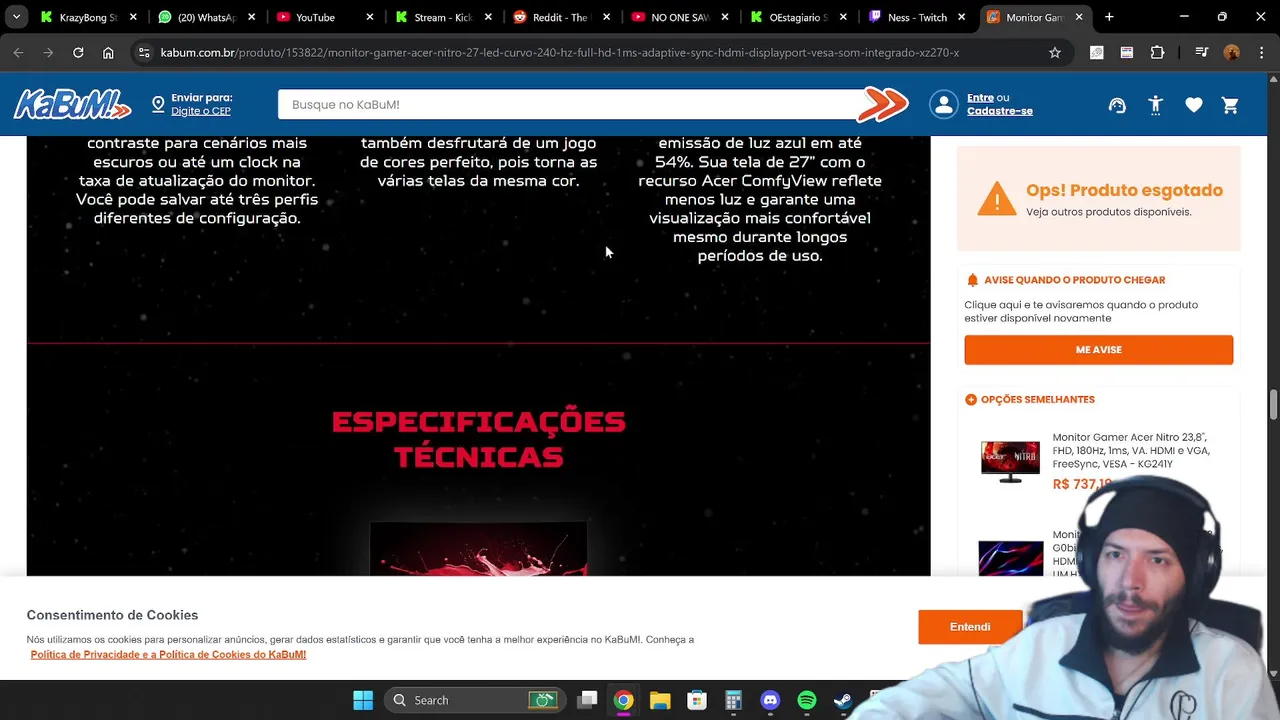The height and width of the screenshot is (720, 1280).
Task: Switch to the WhatsApp tab
Action: click(x=206, y=17)
